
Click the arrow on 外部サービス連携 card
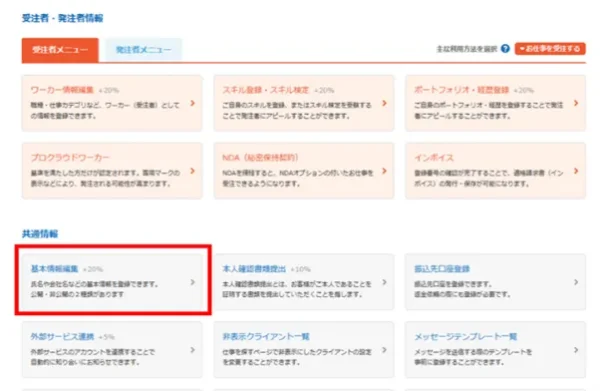click(x=192, y=350)
